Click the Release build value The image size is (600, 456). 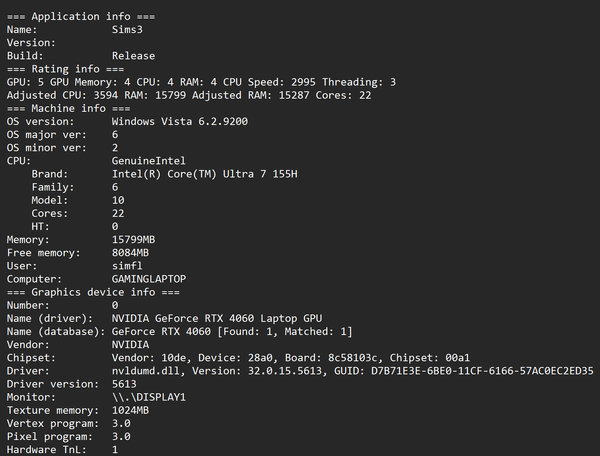(x=134, y=56)
